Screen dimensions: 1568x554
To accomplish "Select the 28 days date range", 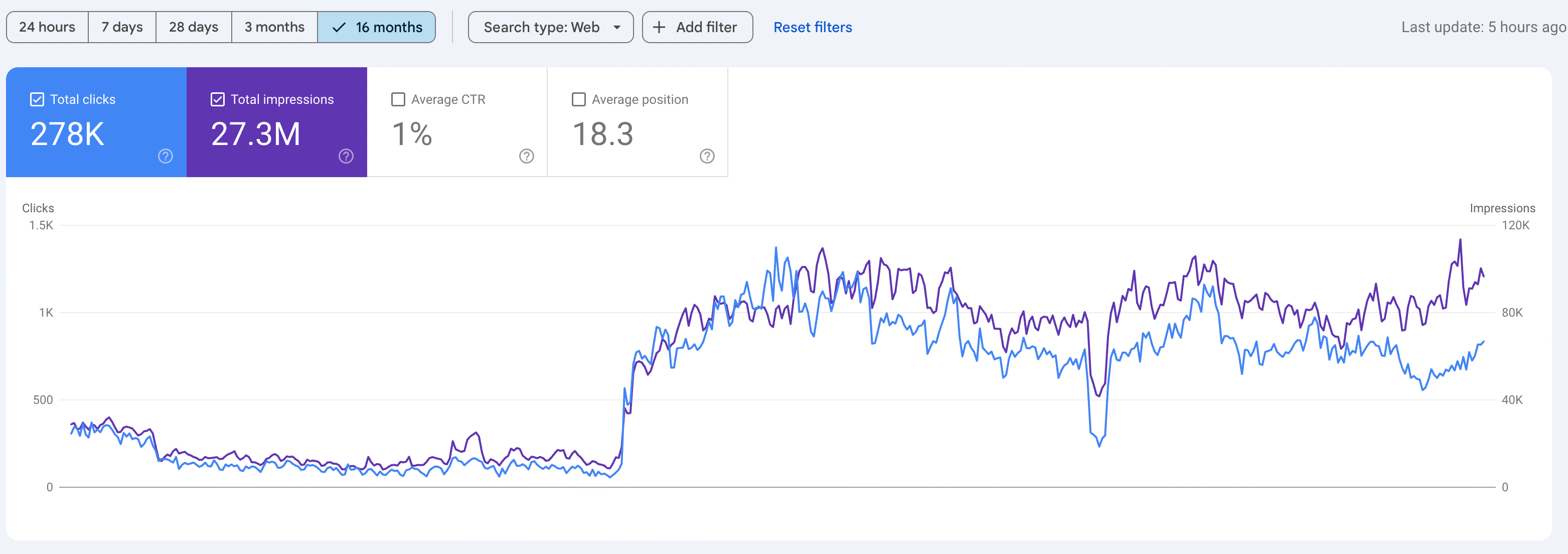I will [x=194, y=28].
